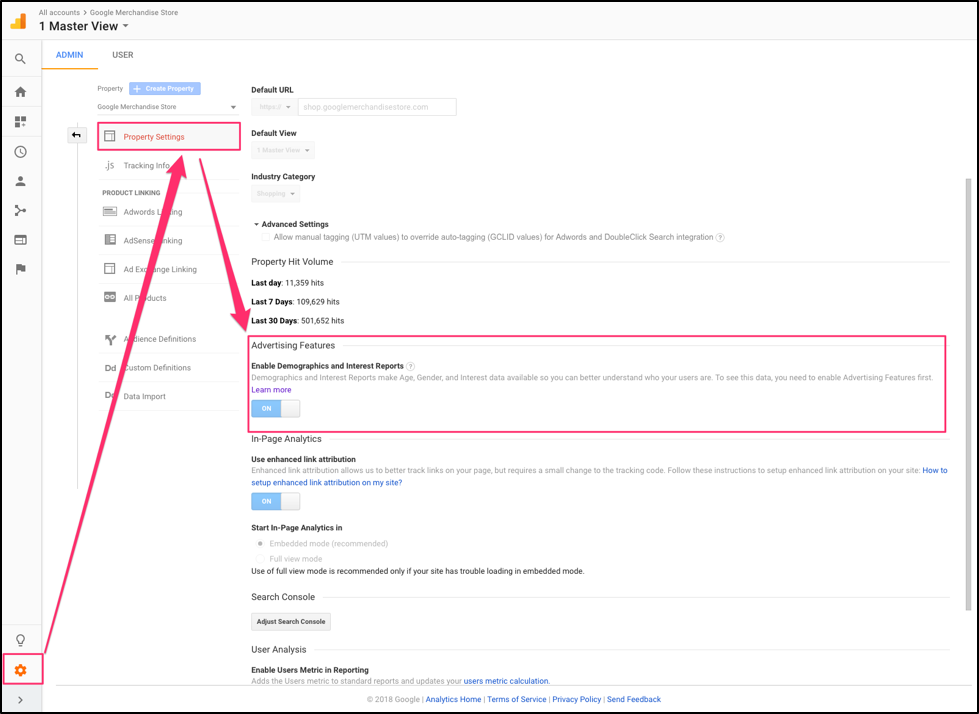The height and width of the screenshot is (714, 979).
Task: Click the Create Property button
Action: (165, 89)
